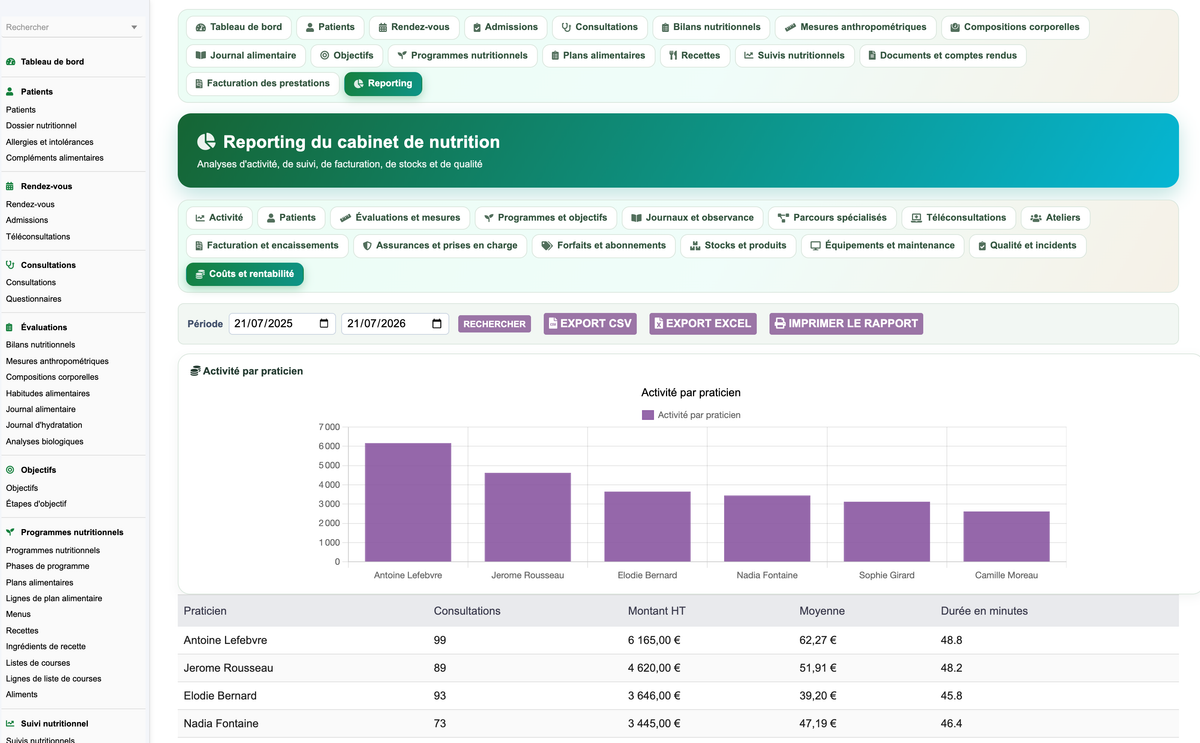Open Étapes d'objectif sidebar link
The image size is (1200, 743).
tap(36, 504)
